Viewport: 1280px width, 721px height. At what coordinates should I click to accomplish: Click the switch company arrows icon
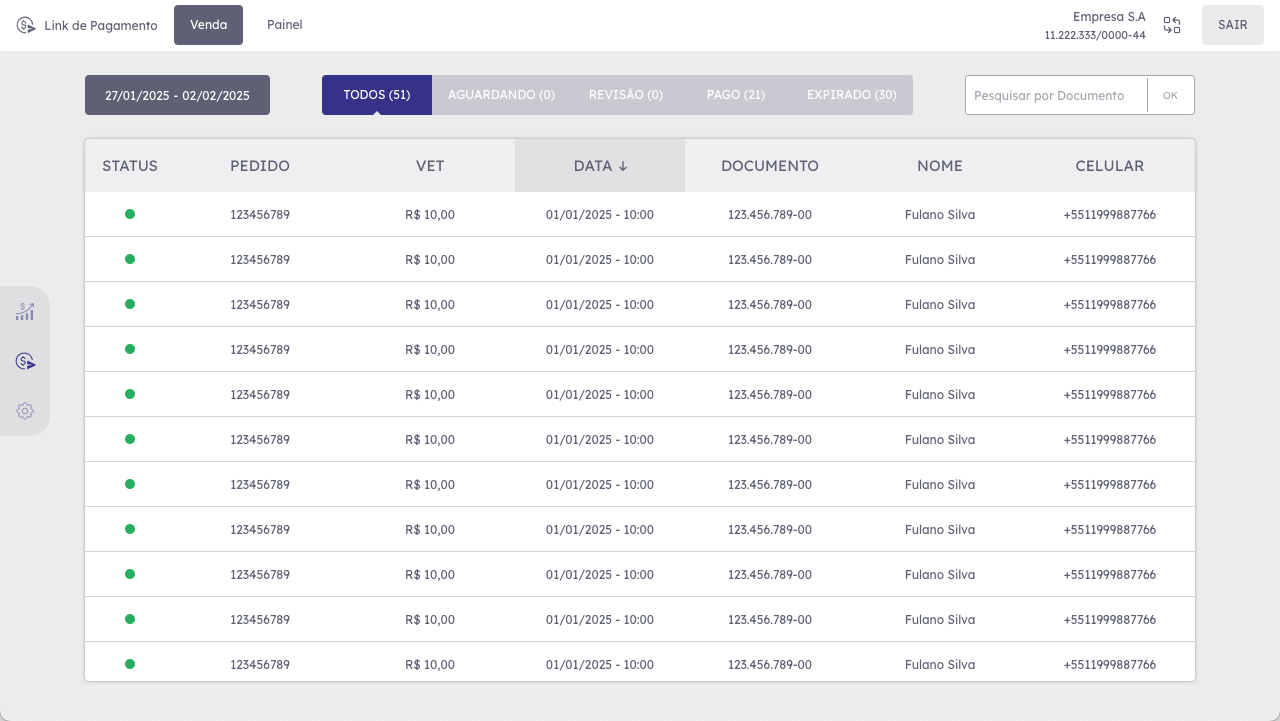coord(1172,25)
